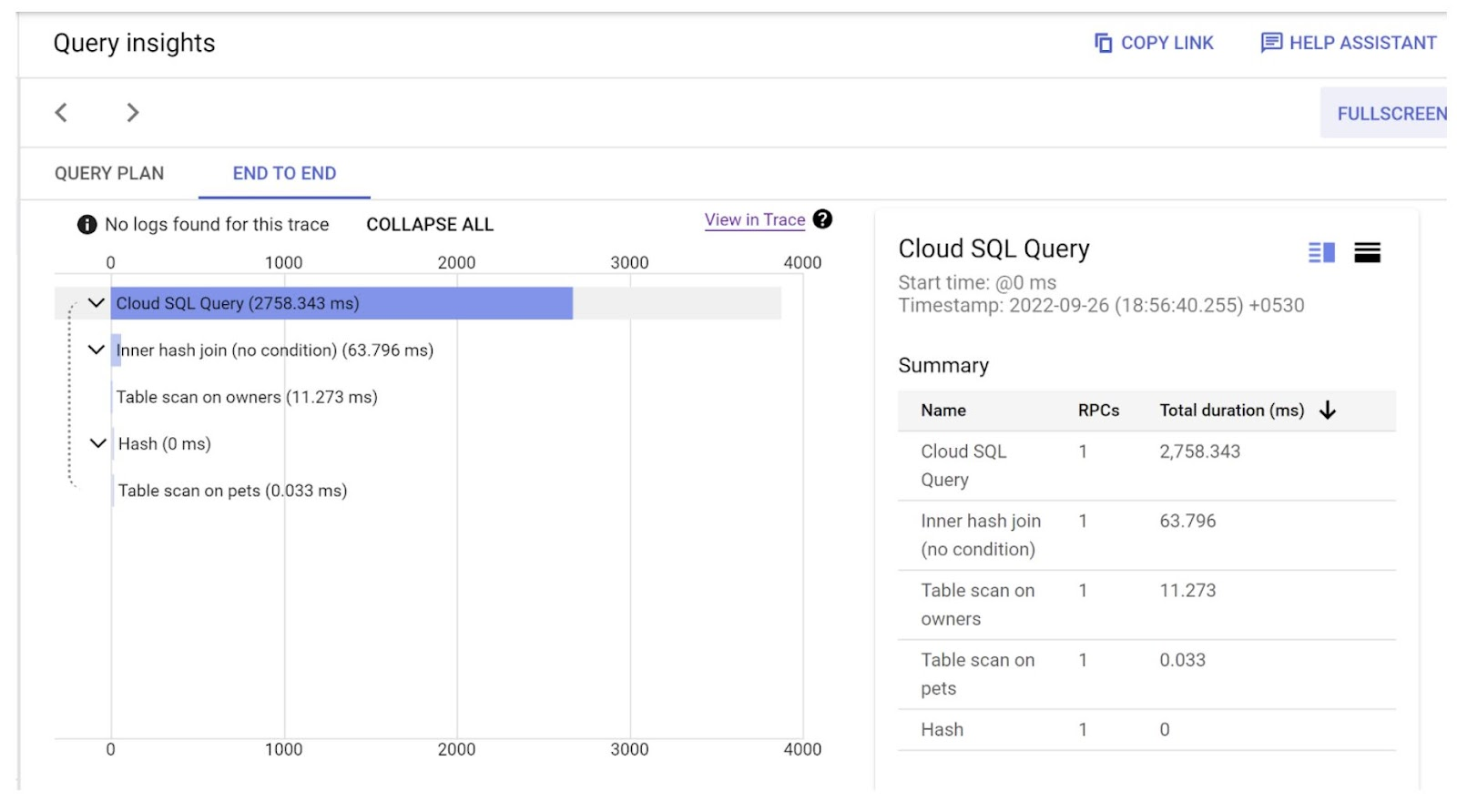Image resolution: width=1457 pixels, height=812 pixels.
Task: Select Table scan on pets span
Action: (232, 492)
